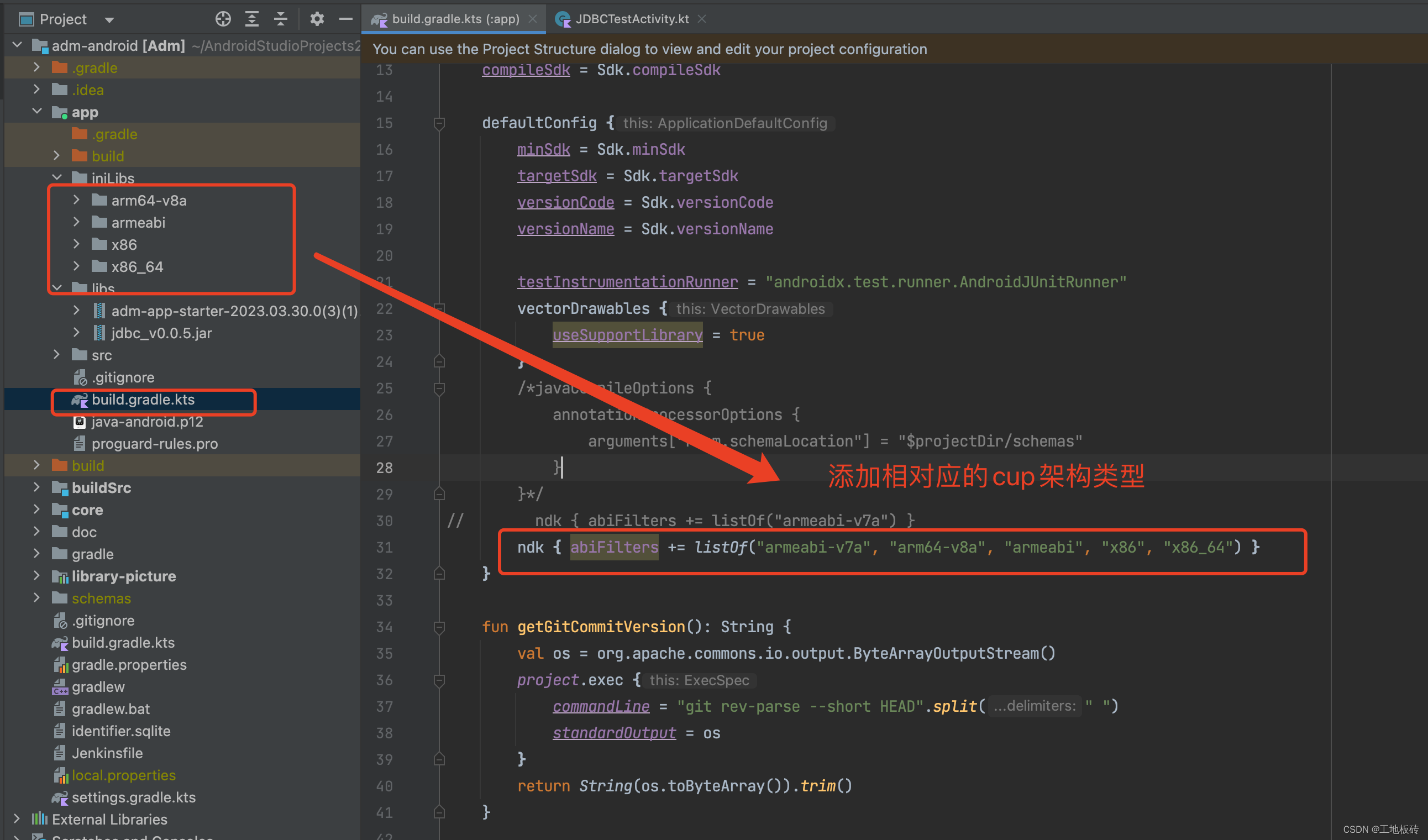
Task: Expand the buildSrc module
Action: 37,487
